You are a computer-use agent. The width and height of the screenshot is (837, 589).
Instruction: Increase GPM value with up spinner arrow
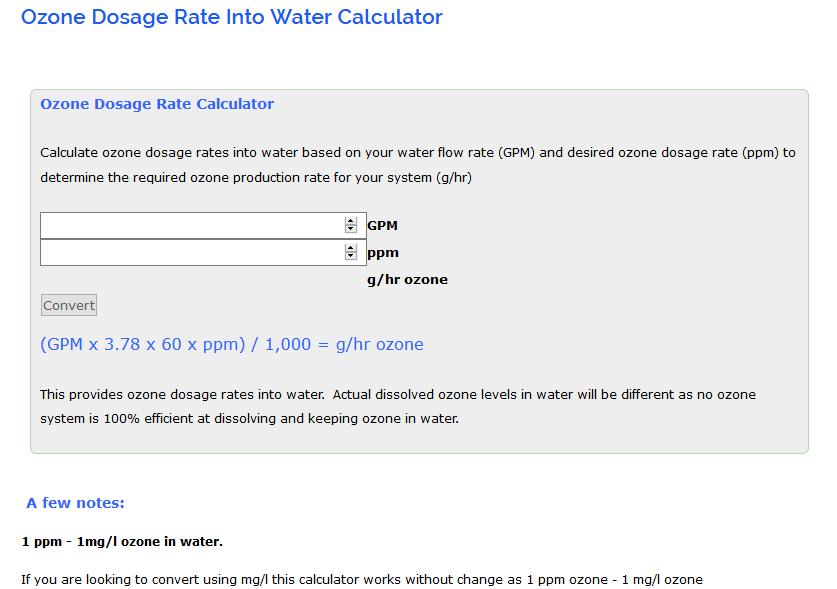(x=350, y=221)
